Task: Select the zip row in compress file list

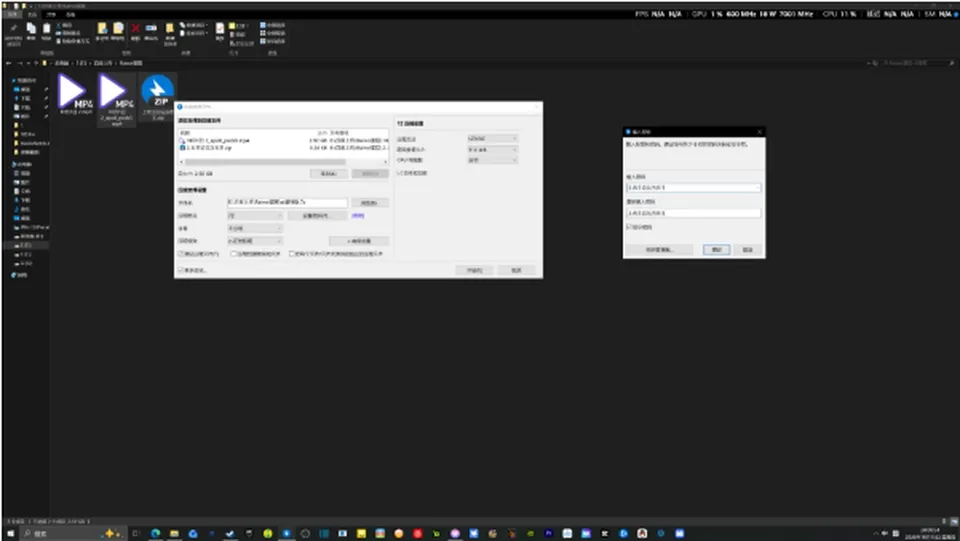Action: [283, 148]
